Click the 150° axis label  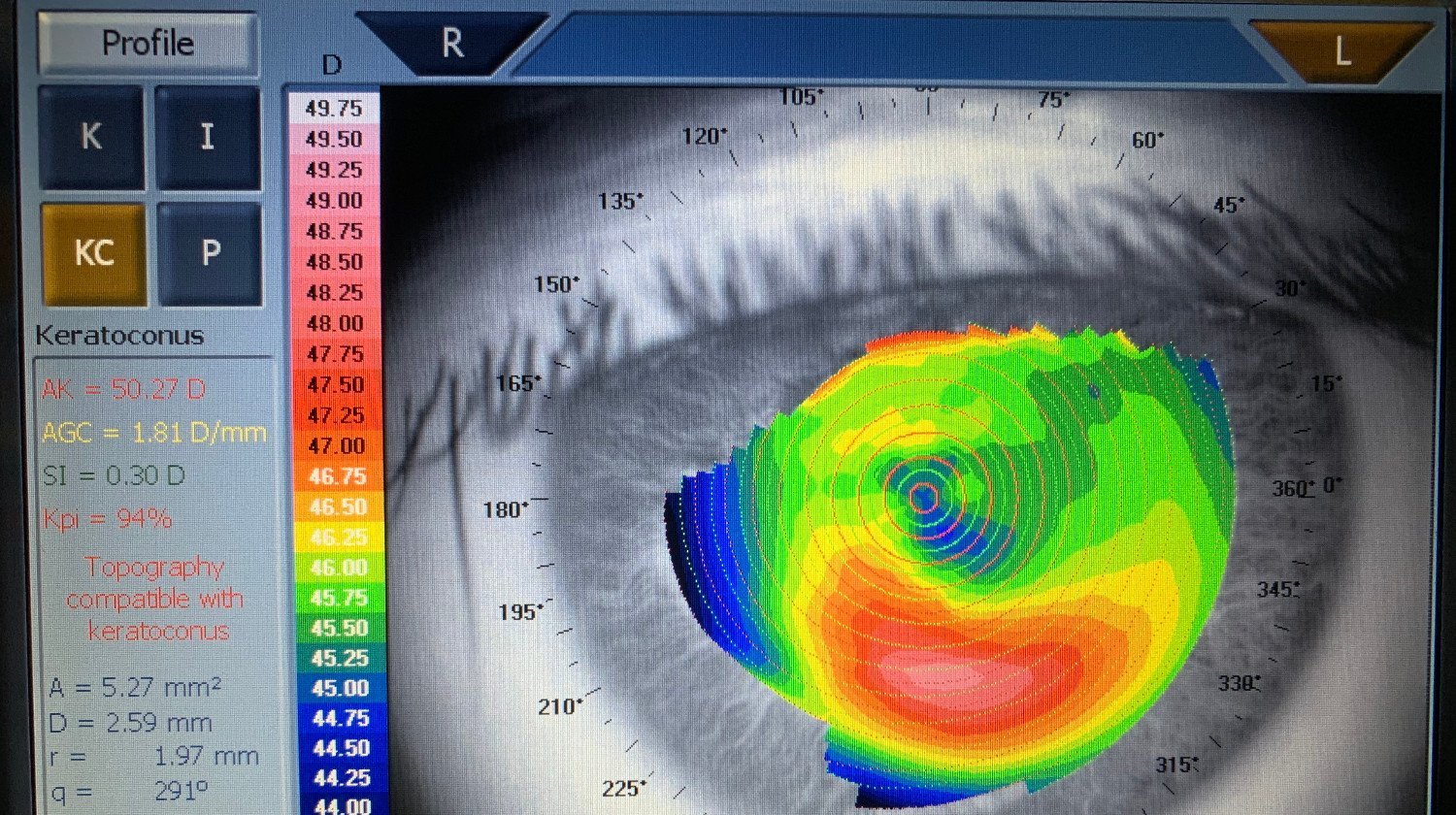[557, 284]
